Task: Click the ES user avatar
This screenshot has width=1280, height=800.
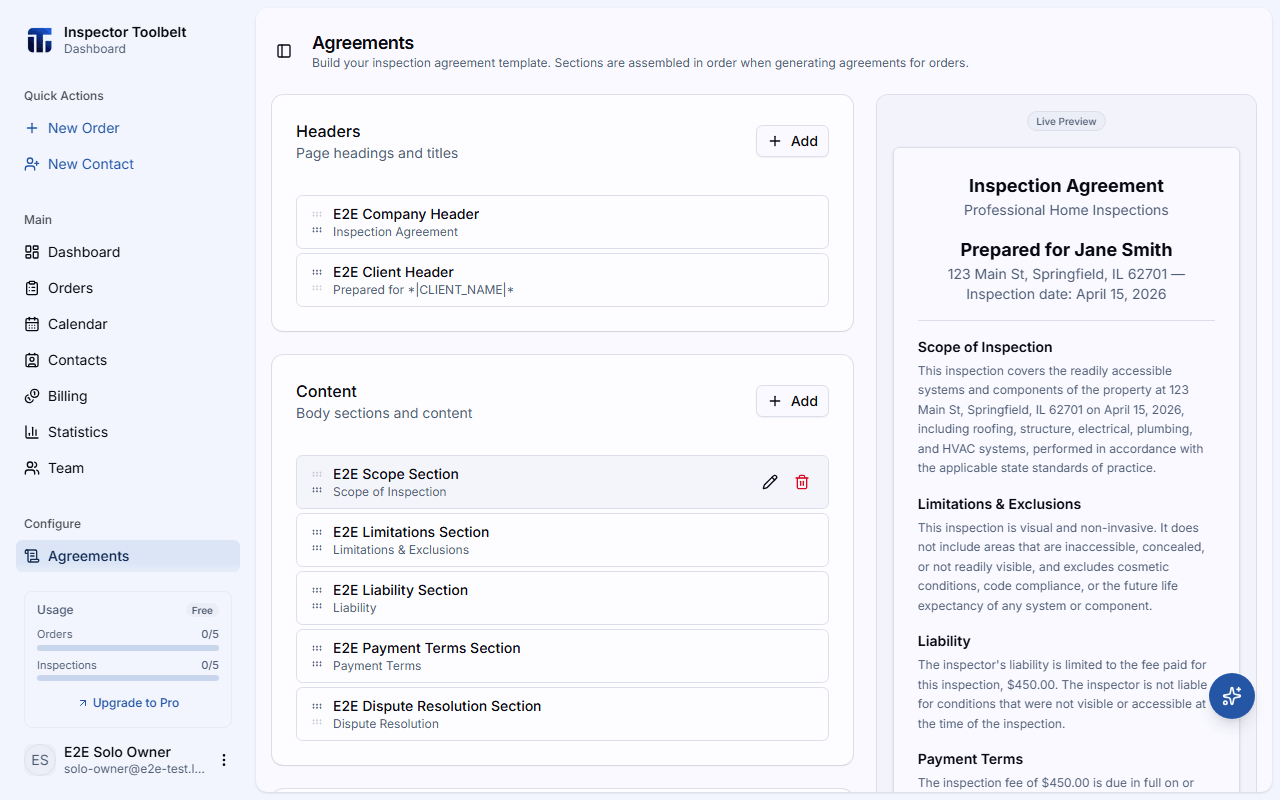Action: click(40, 760)
